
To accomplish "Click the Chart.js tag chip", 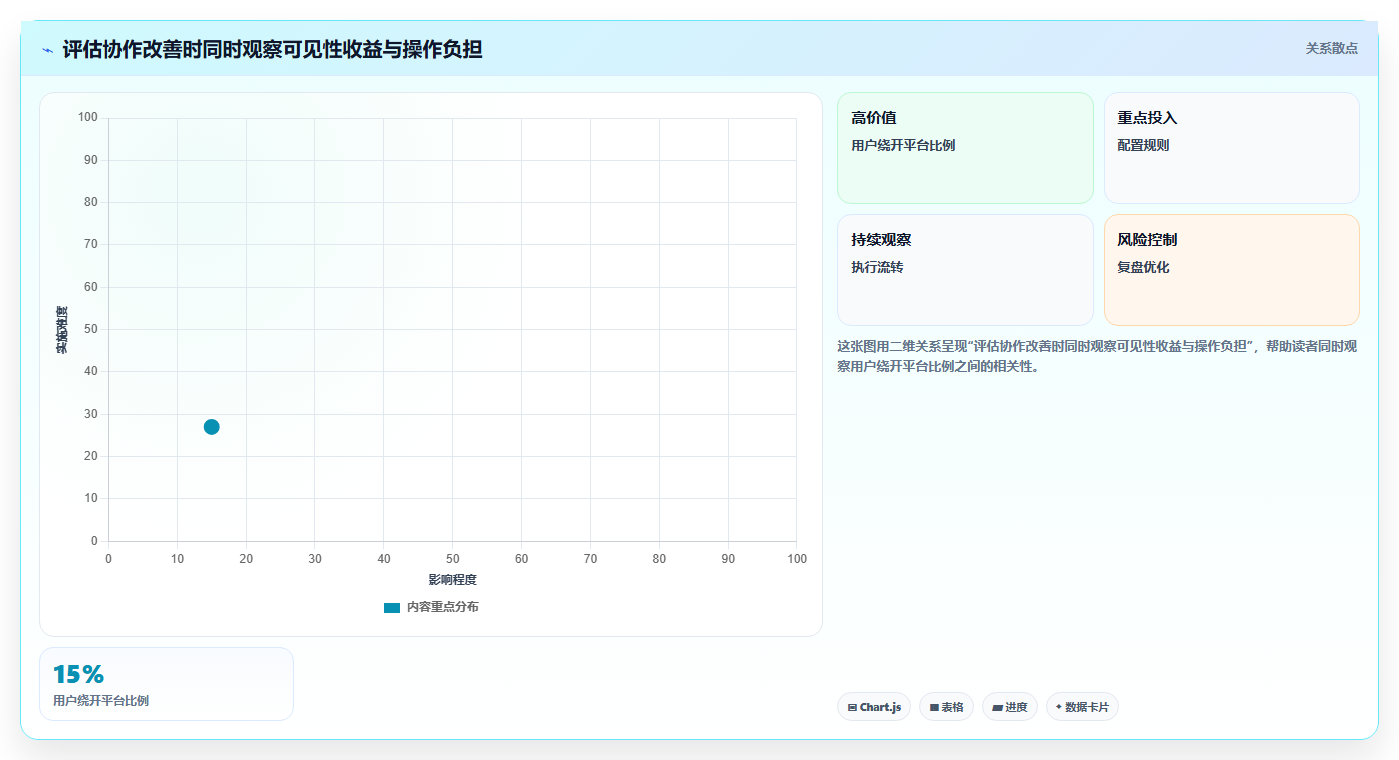I will [874, 707].
